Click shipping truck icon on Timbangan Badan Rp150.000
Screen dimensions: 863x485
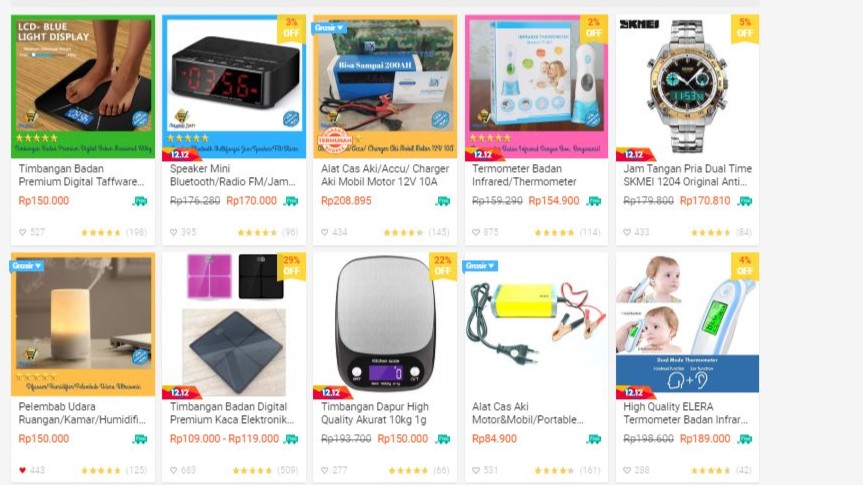(x=140, y=201)
